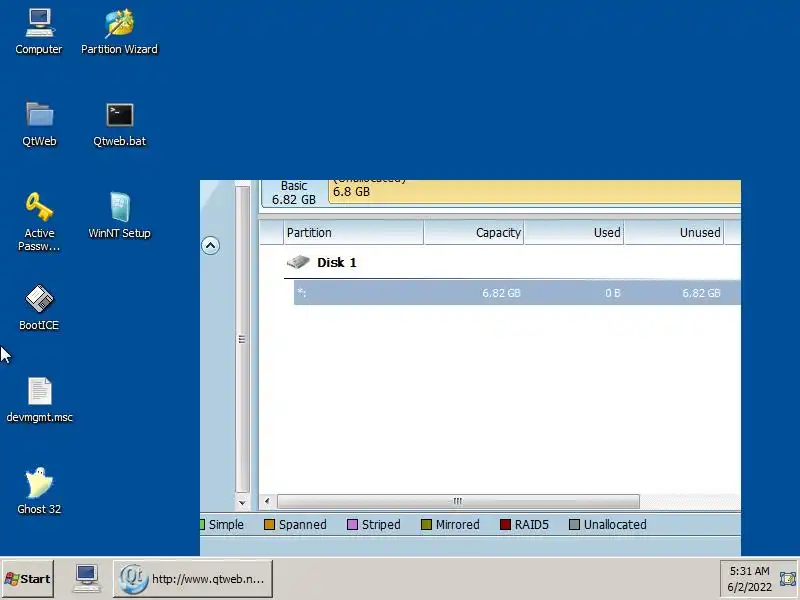The height and width of the screenshot is (600, 800).
Task: Sort by the Partition column header
Action: click(353, 233)
